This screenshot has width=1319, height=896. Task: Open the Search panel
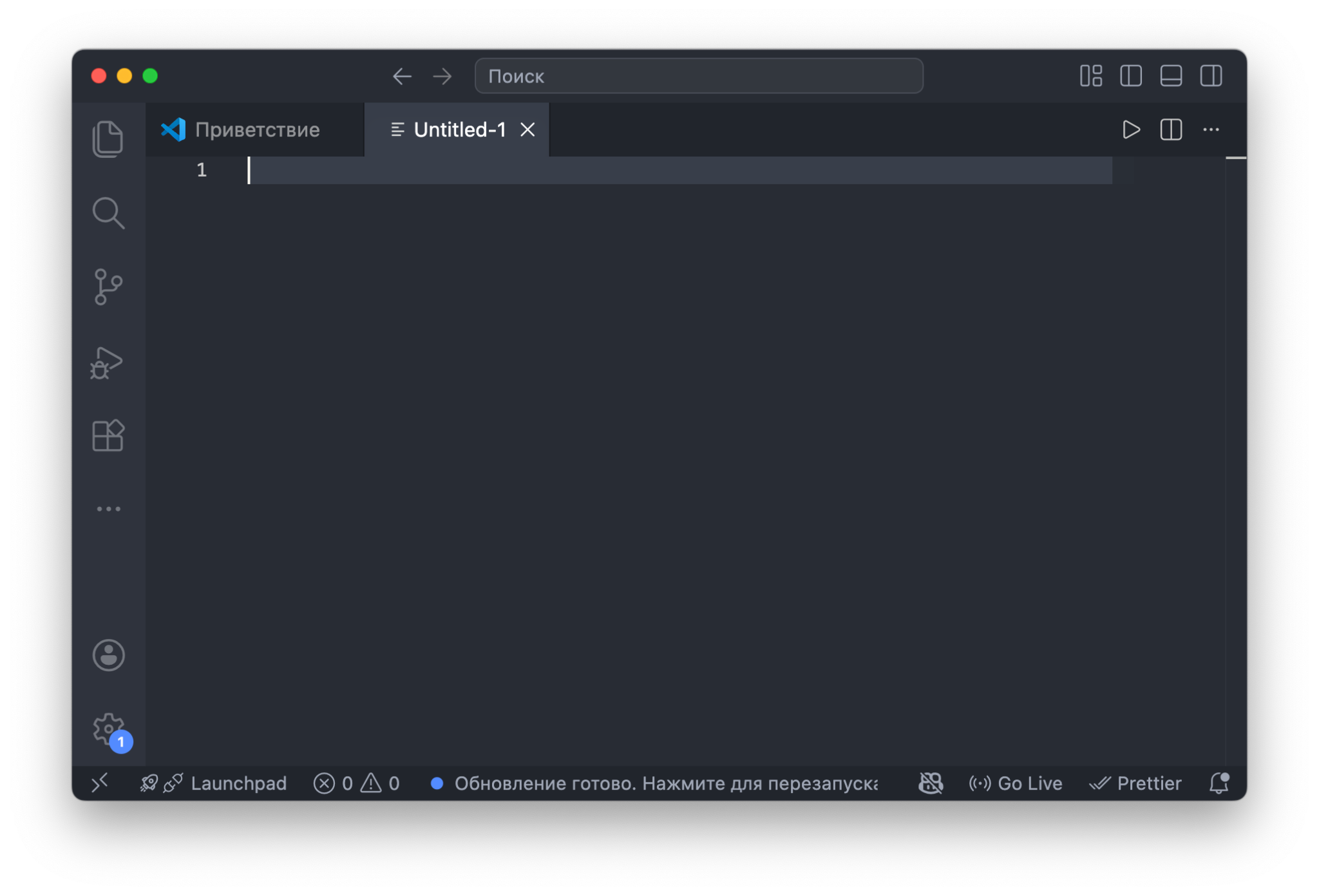[x=108, y=213]
